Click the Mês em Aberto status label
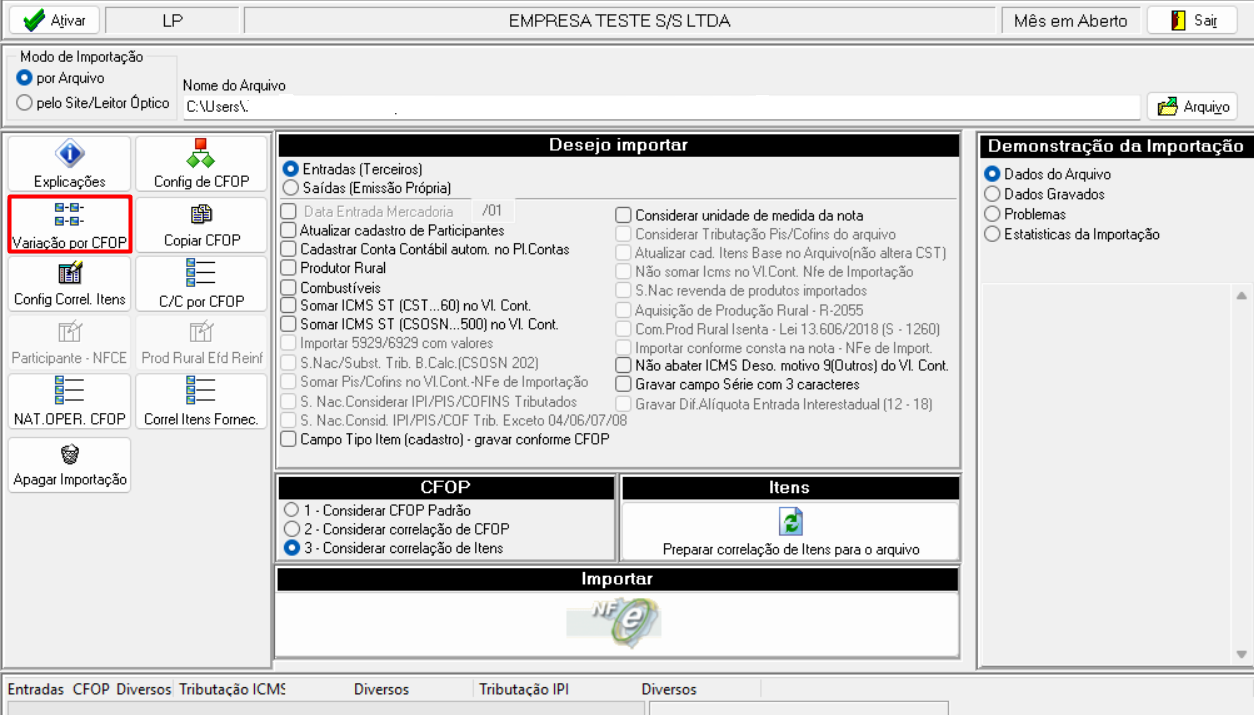The image size is (1254, 715). click(x=1070, y=21)
